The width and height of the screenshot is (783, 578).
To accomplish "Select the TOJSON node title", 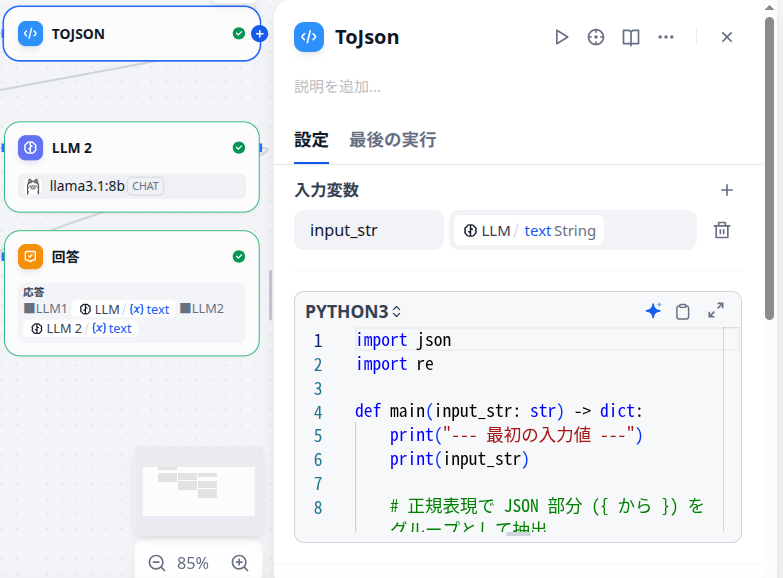I will pos(78,34).
